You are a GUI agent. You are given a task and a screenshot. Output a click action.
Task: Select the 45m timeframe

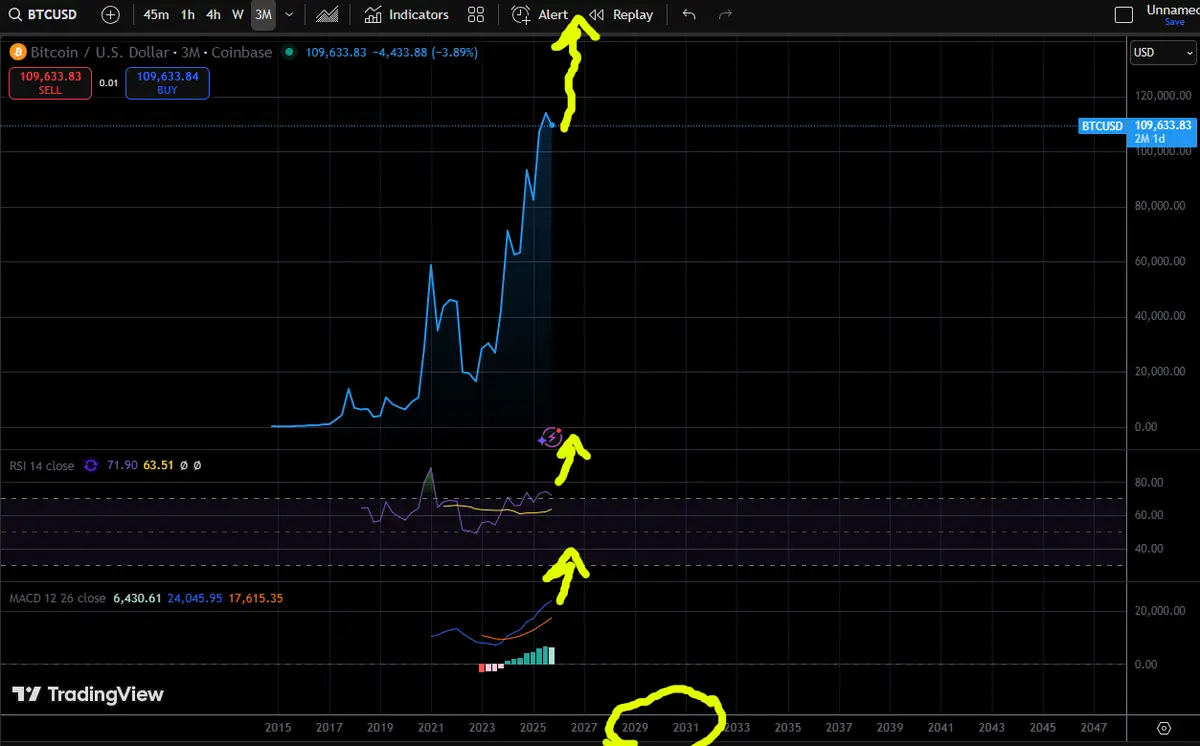pyautogui.click(x=156, y=15)
